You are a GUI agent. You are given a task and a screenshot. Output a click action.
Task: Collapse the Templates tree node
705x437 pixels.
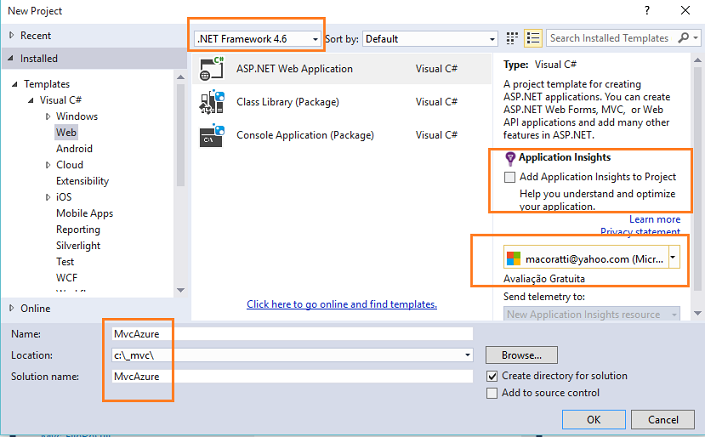pyautogui.click(x=14, y=84)
